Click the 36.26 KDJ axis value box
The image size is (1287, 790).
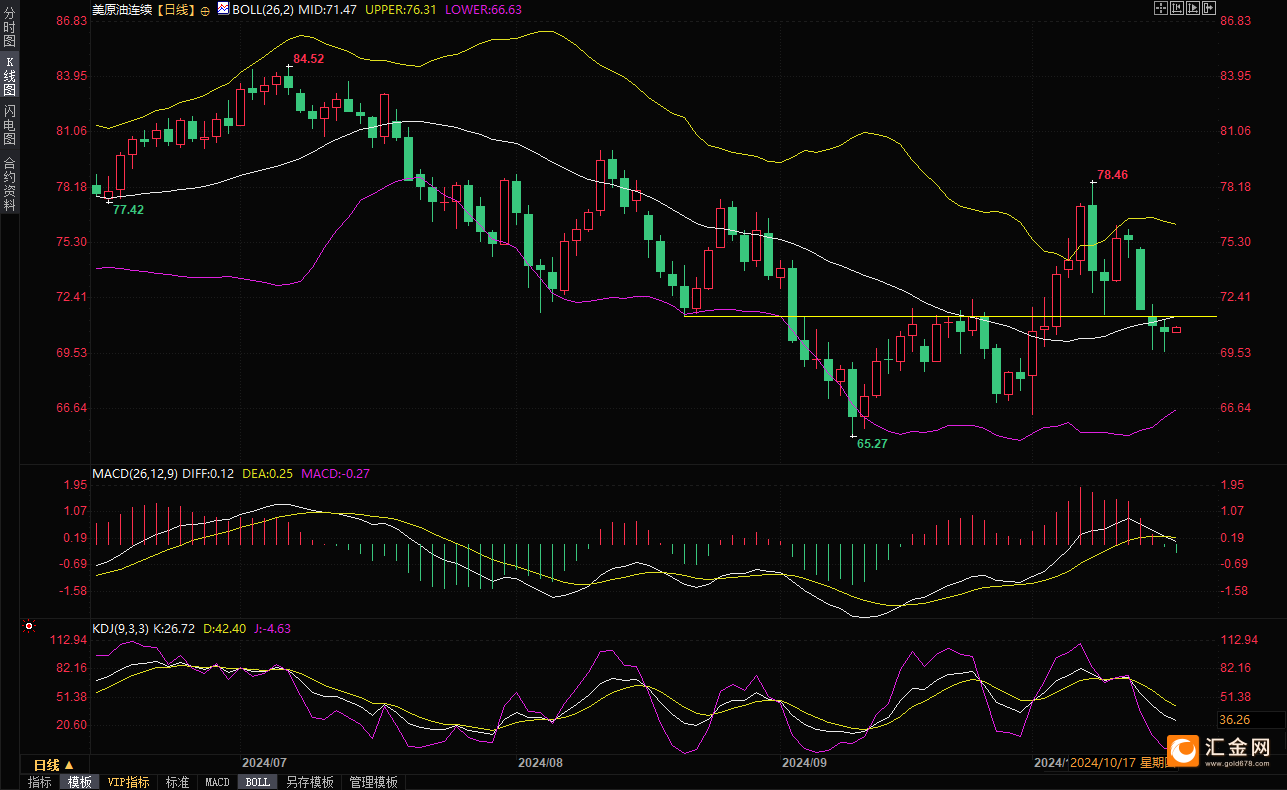click(x=1250, y=720)
